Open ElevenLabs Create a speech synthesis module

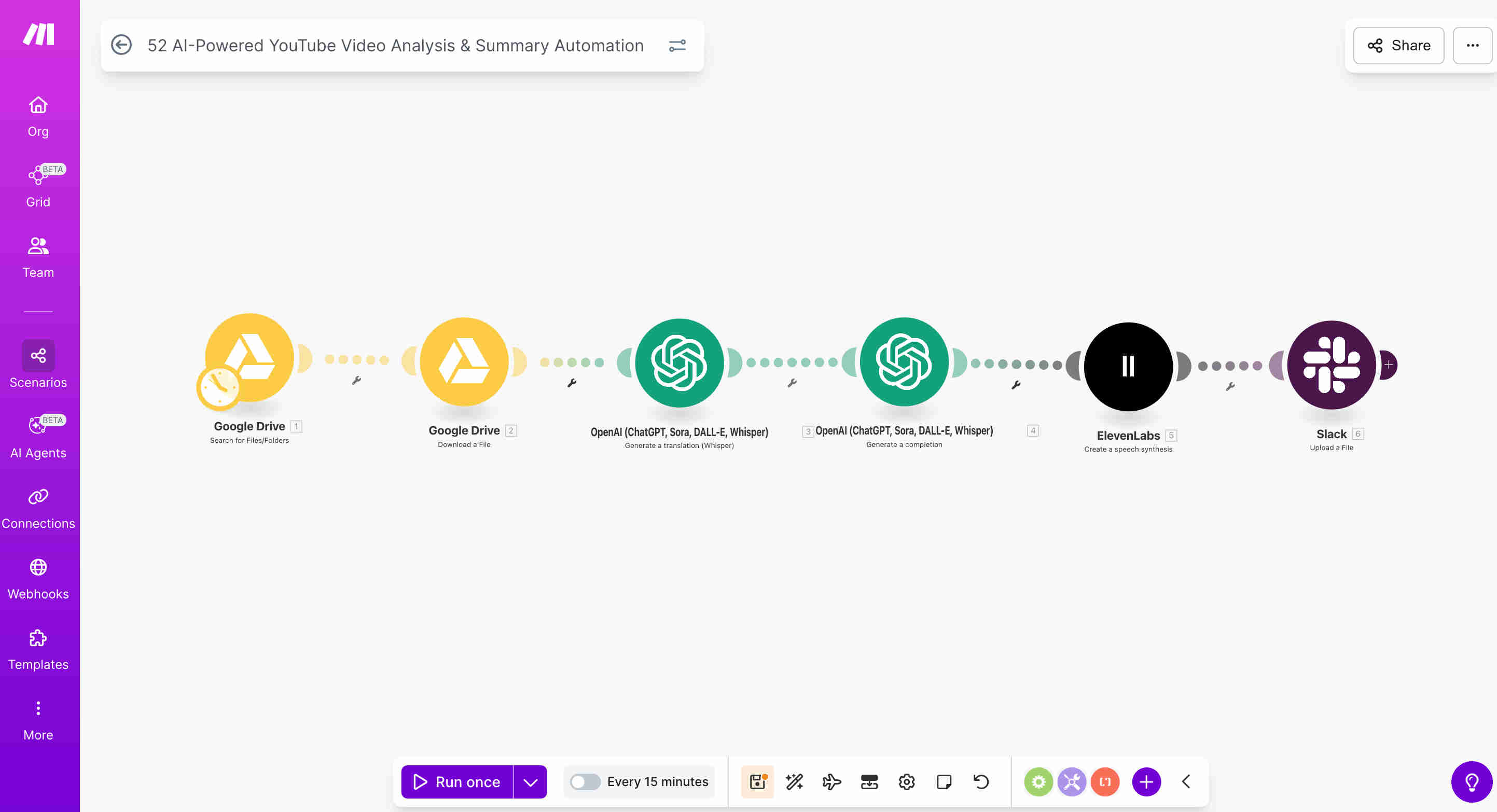click(x=1128, y=367)
